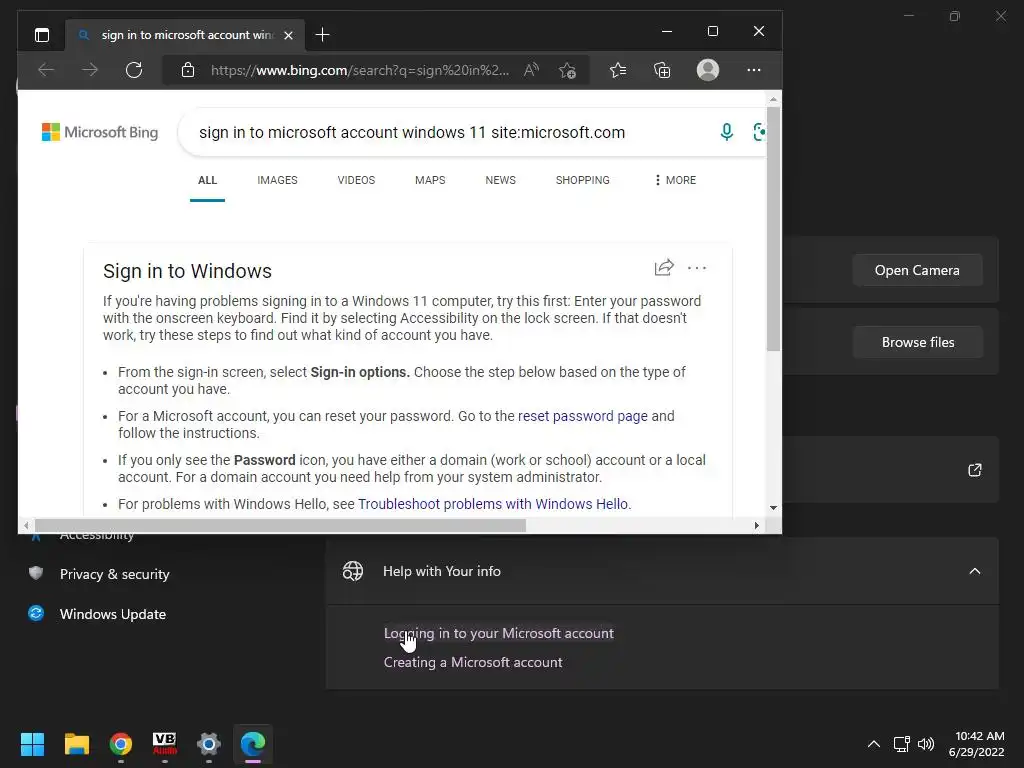
Task: Open the clock and date flyout
Action: (x=977, y=744)
